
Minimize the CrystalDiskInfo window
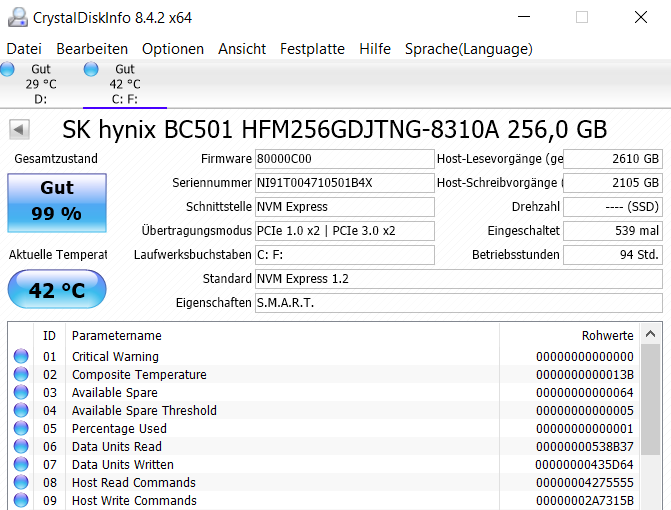tap(524, 17)
